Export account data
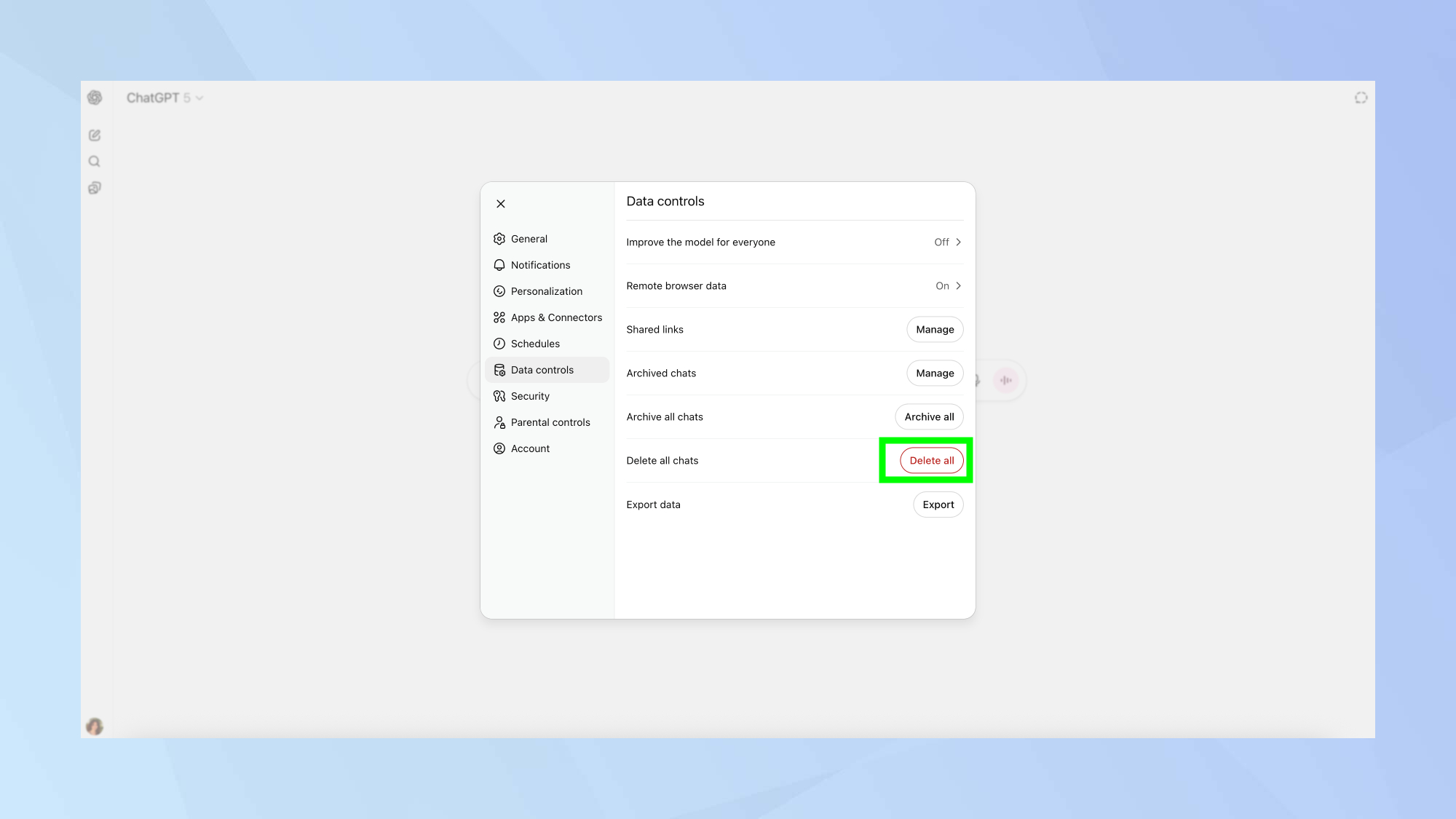 (x=938, y=505)
